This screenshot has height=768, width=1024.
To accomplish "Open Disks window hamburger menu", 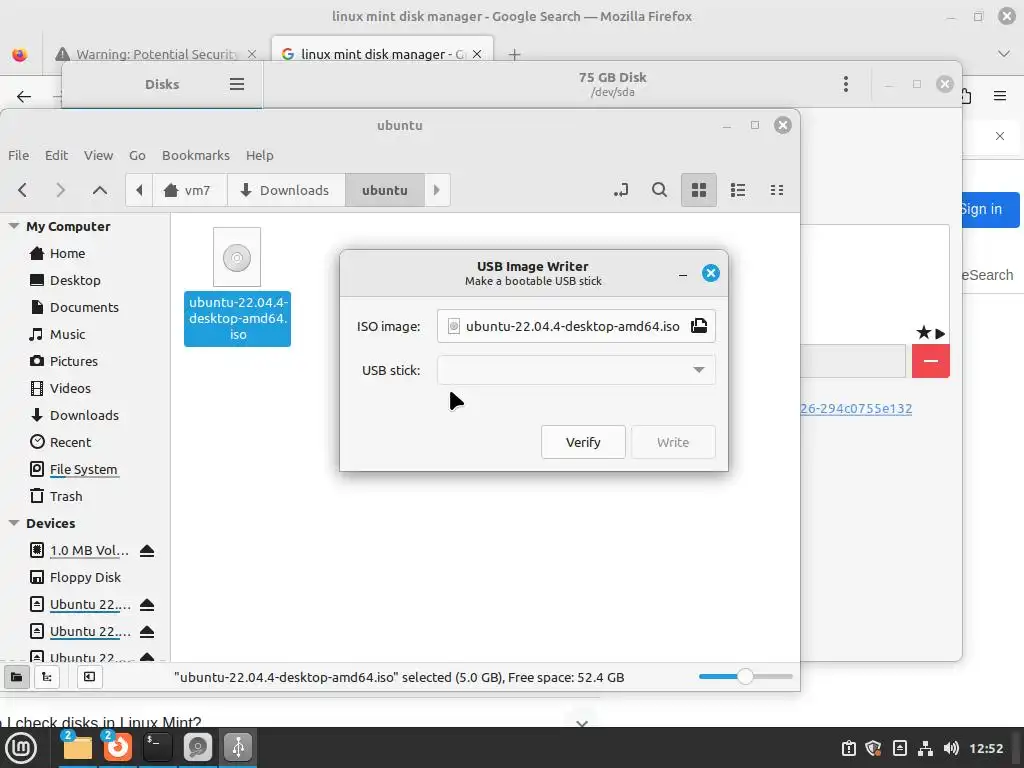I will (x=237, y=84).
